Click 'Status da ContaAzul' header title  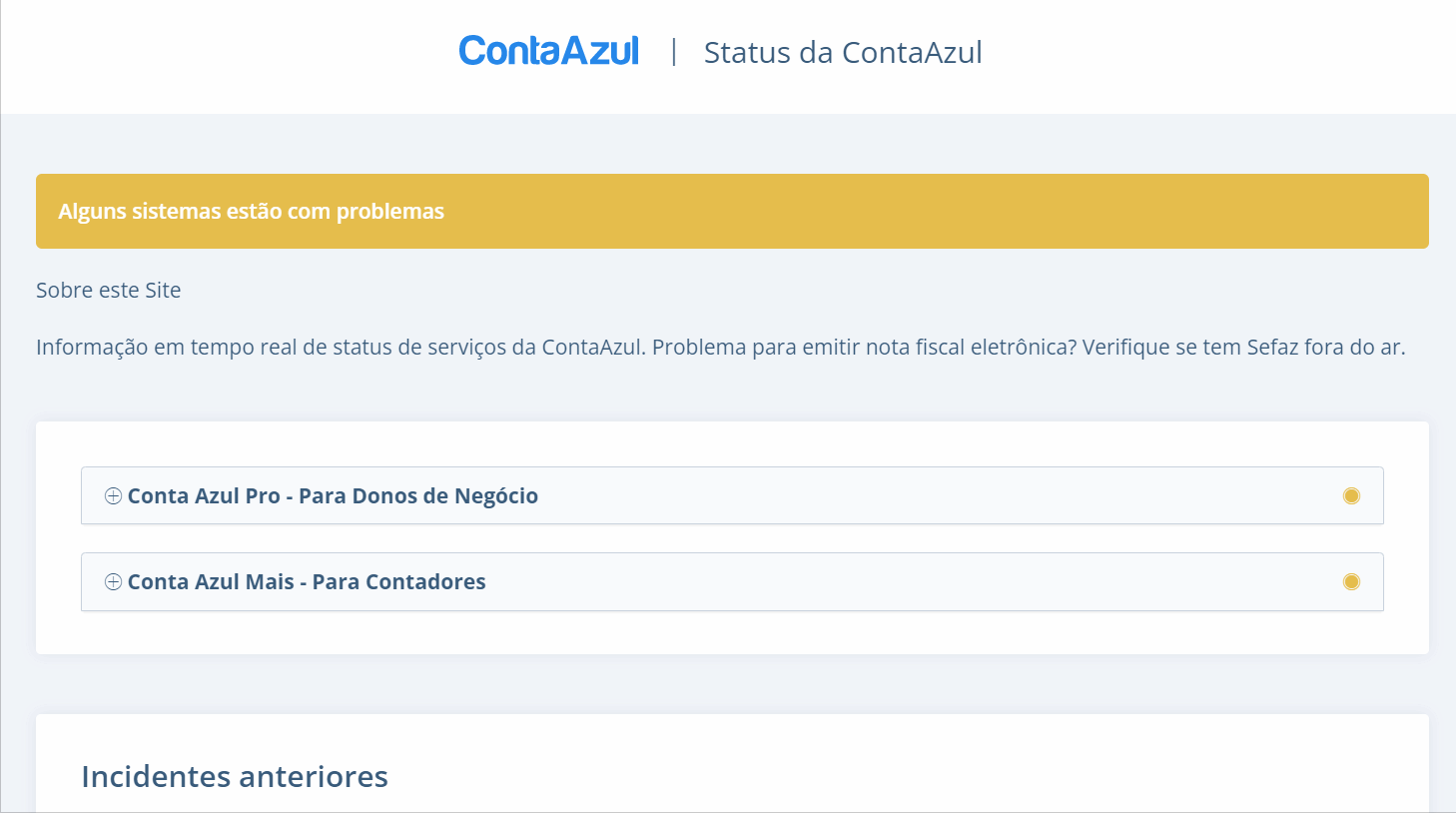click(843, 52)
